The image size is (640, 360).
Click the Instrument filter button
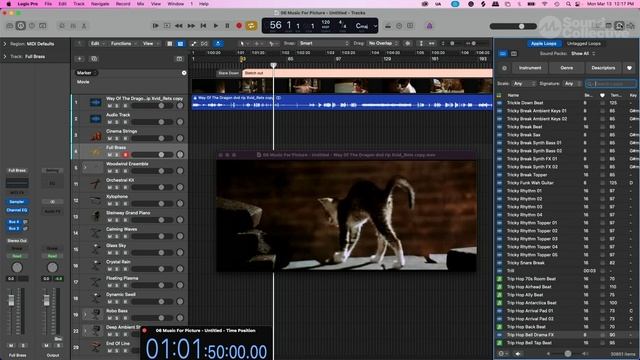pyautogui.click(x=530, y=68)
